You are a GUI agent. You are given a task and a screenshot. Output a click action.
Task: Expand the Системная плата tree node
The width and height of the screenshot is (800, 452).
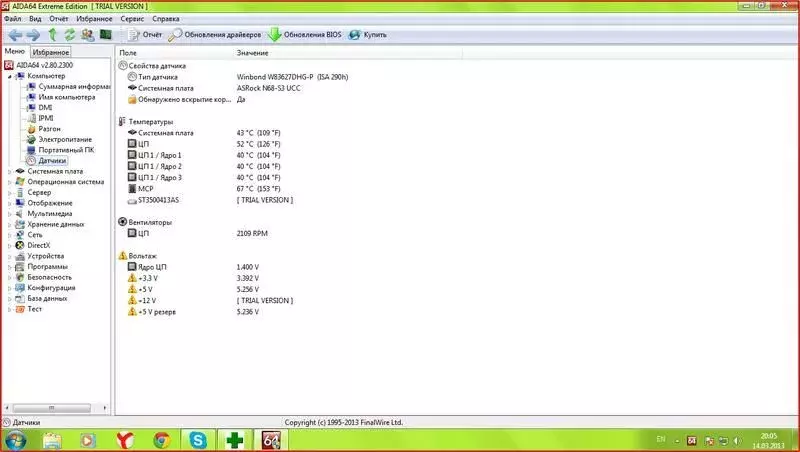click(10, 171)
